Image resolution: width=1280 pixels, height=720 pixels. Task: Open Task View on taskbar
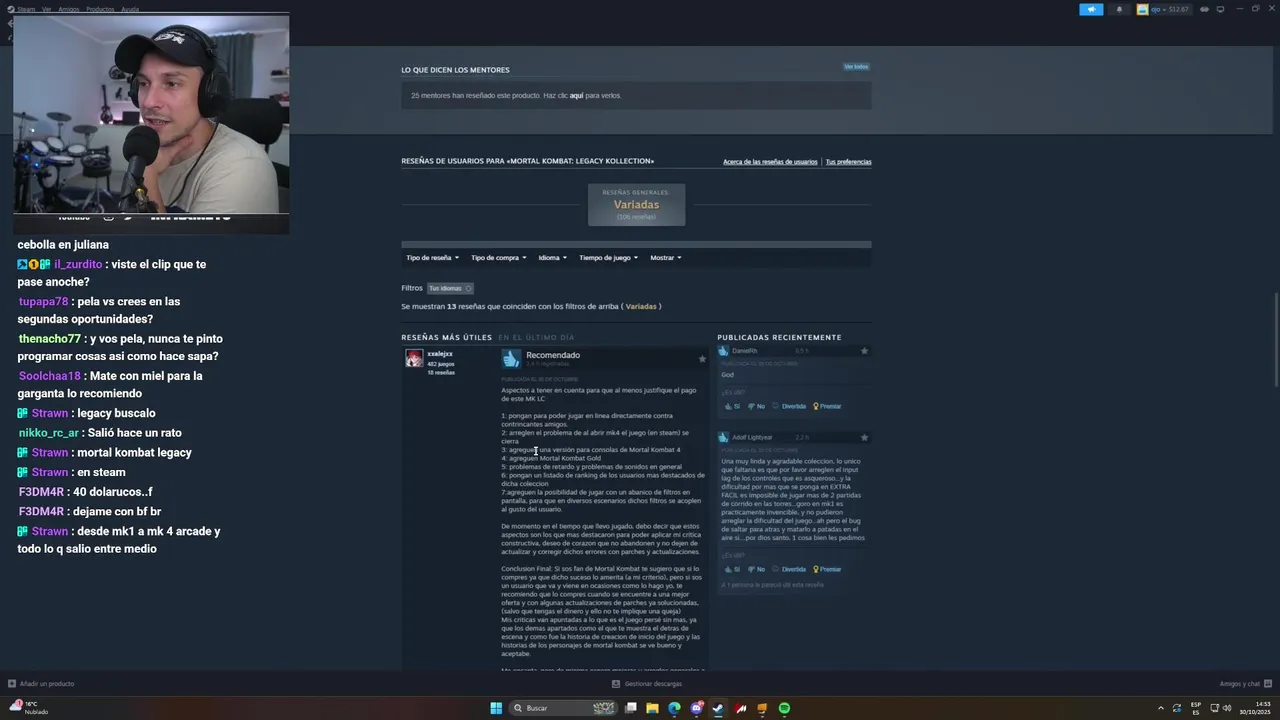click(x=631, y=708)
